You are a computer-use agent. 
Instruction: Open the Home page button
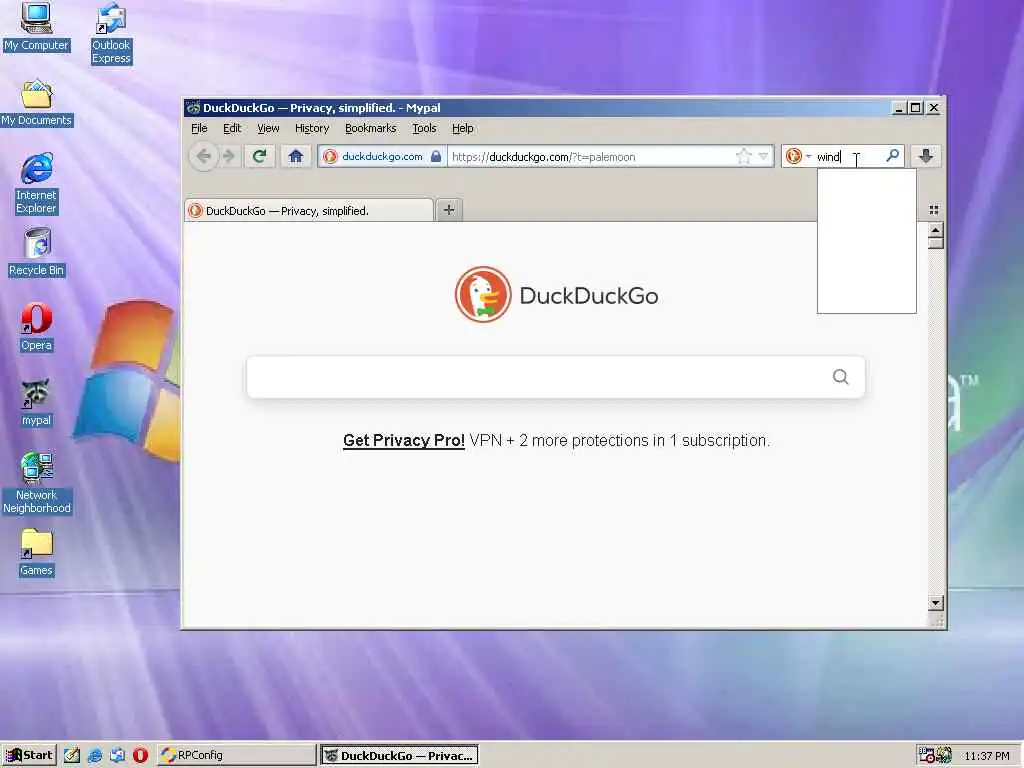pos(296,156)
